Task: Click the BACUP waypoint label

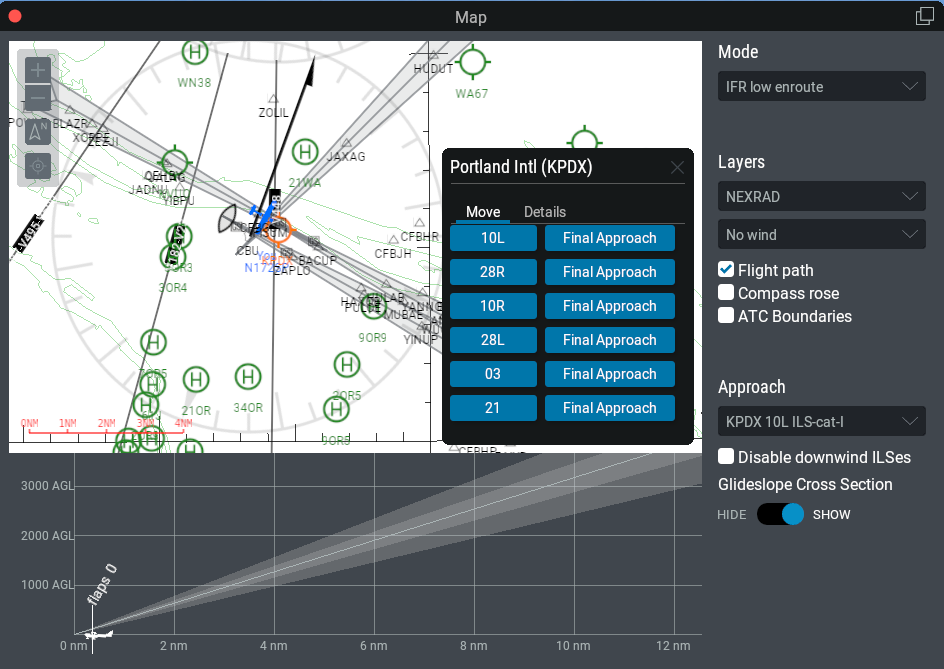Action: point(317,261)
